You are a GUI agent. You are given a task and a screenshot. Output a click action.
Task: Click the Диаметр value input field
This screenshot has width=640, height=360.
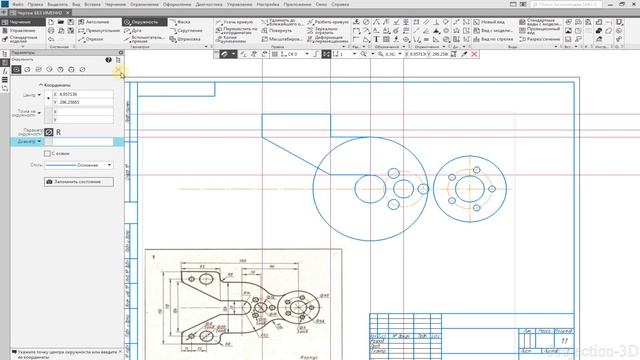pyautogui.click(x=83, y=142)
